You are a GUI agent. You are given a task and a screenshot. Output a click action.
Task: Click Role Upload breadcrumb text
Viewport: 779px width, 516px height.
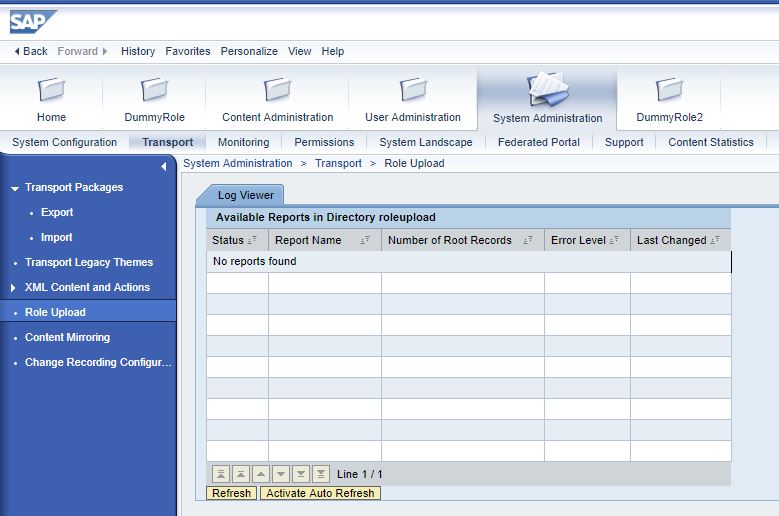coord(414,163)
